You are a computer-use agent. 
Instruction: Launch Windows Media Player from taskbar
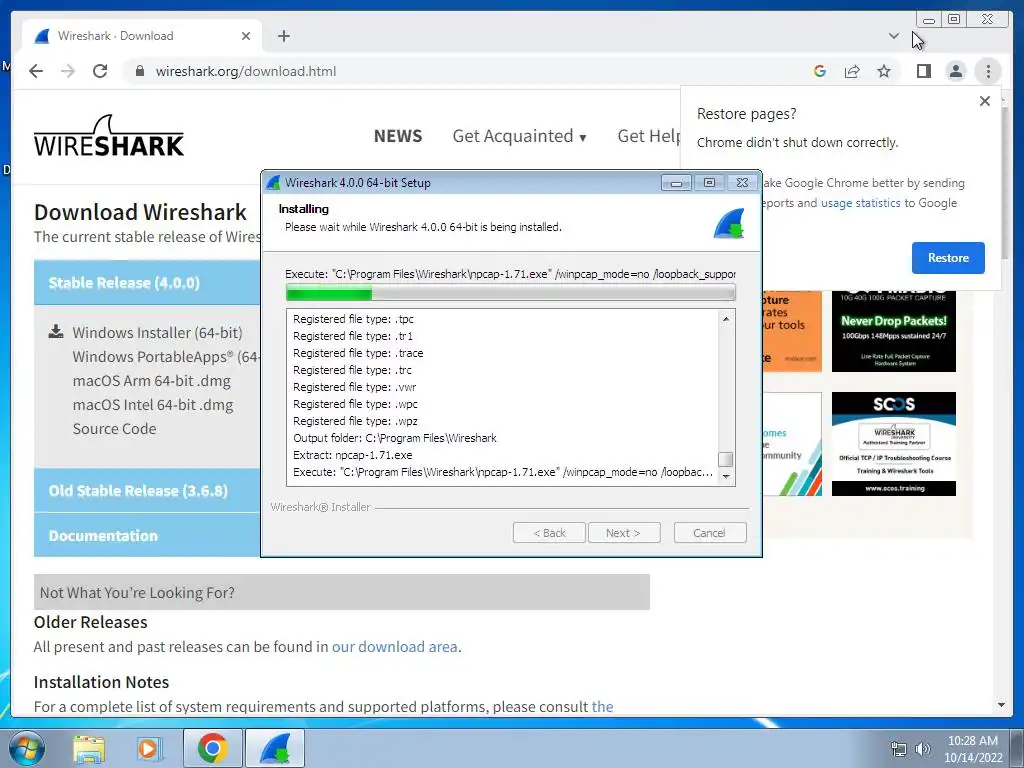(x=148, y=748)
